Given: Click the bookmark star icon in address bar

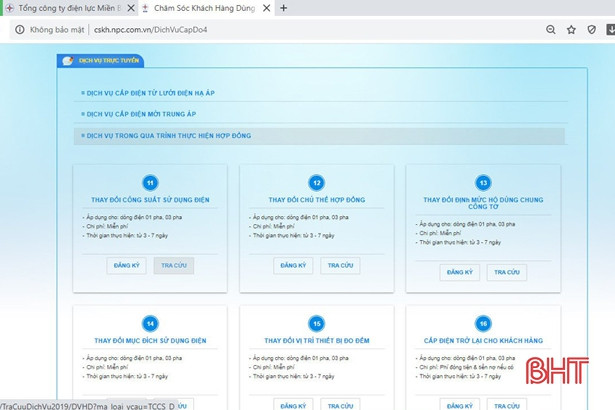Looking at the screenshot, I should pyautogui.click(x=571, y=30).
